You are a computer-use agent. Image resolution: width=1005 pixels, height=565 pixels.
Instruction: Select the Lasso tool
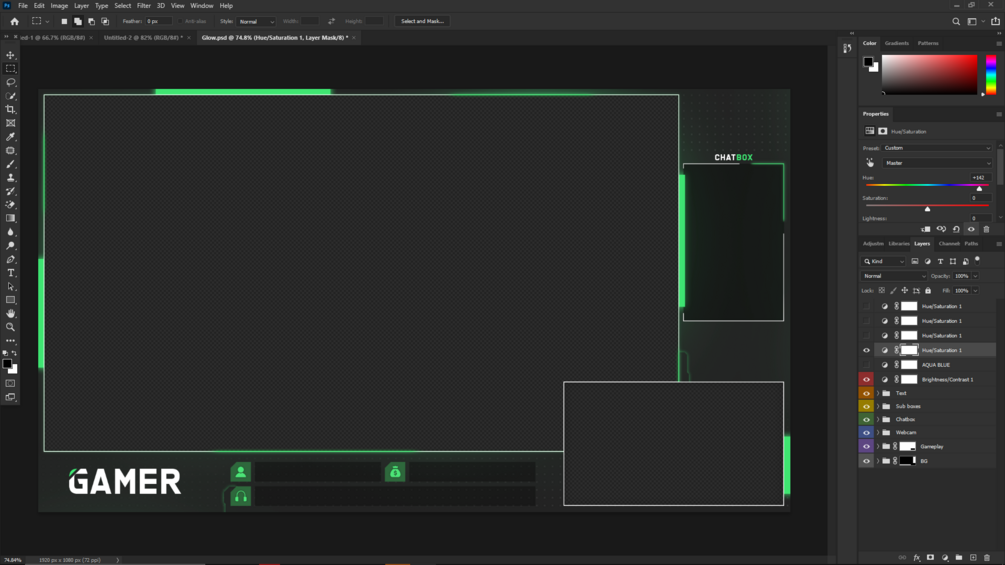pyautogui.click(x=10, y=82)
